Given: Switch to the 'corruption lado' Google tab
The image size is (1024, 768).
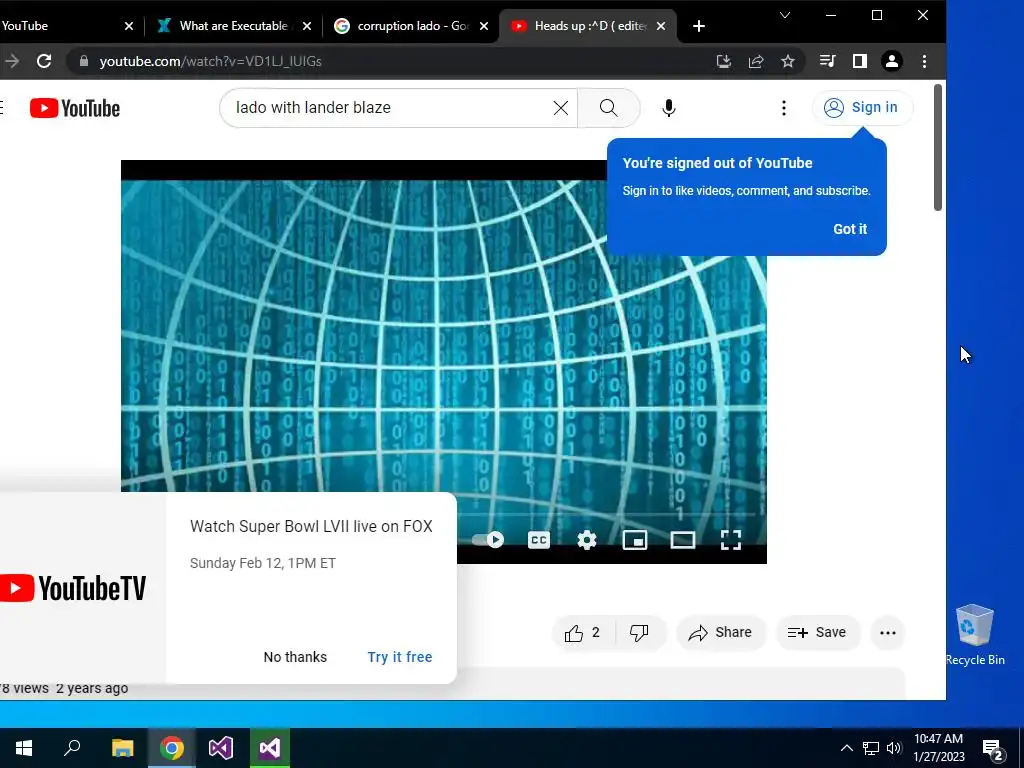Looking at the screenshot, I should coord(413,26).
